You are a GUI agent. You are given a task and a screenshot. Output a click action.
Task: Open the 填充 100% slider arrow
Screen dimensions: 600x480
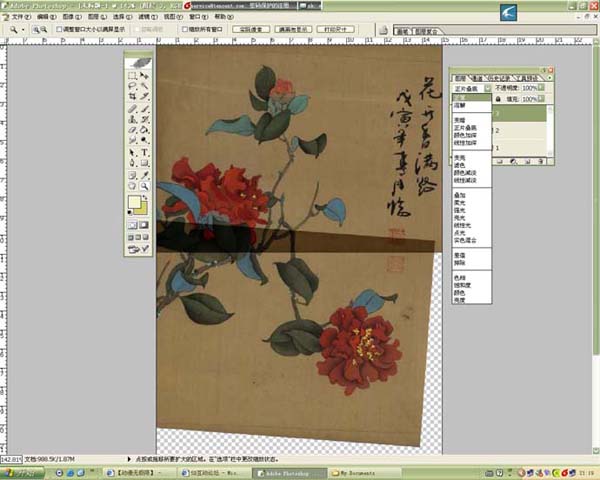pos(541,99)
